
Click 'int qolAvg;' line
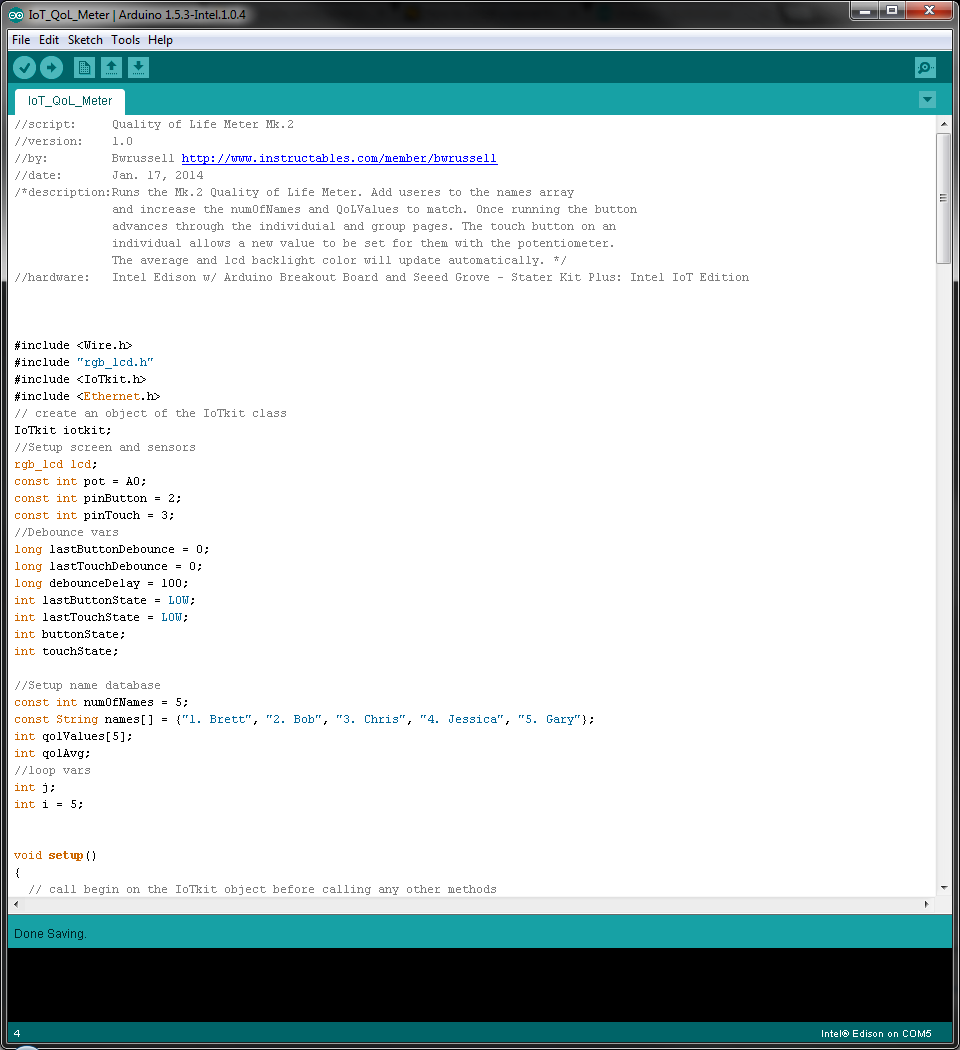52,753
